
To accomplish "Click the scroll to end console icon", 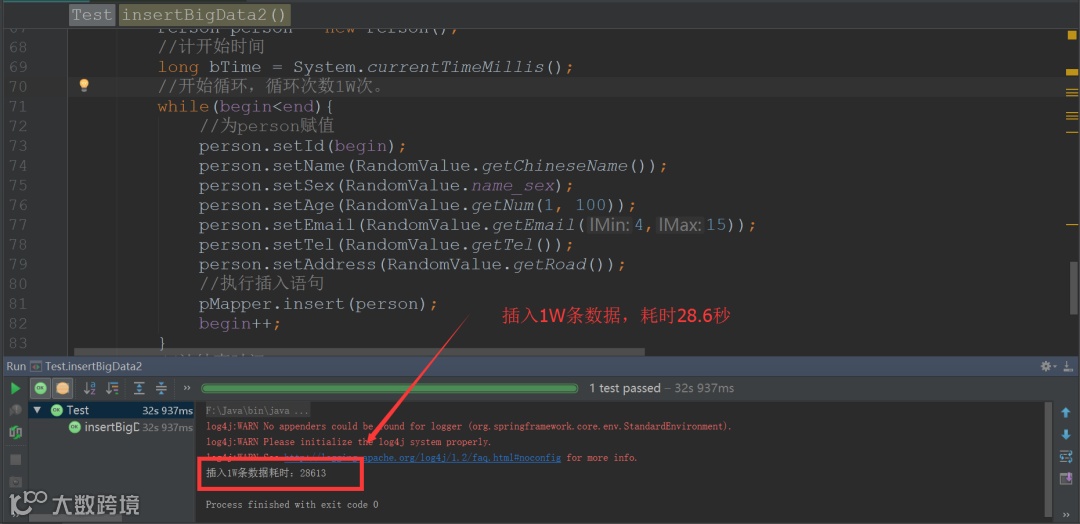I will coord(1066,479).
